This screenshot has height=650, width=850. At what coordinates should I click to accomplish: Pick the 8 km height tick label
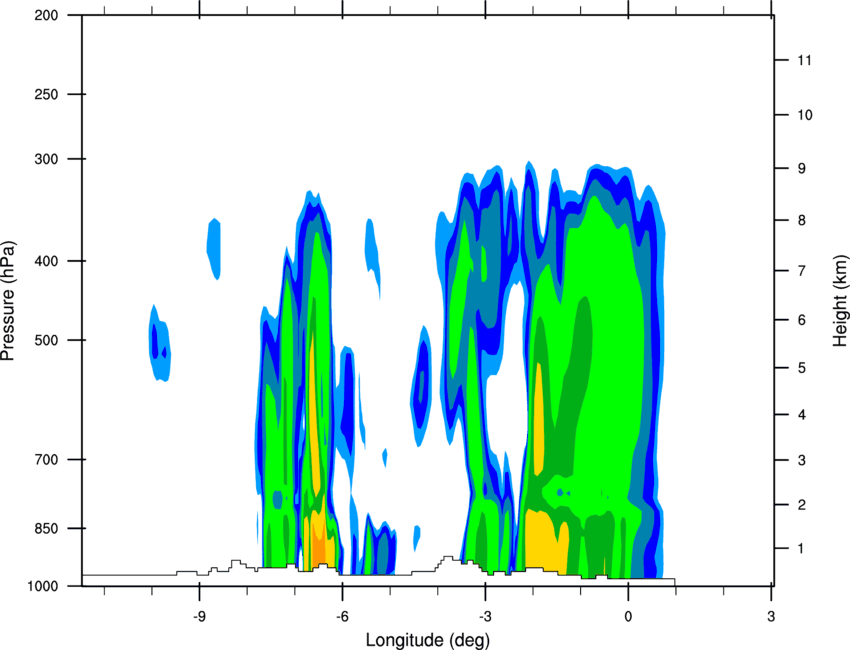802,220
